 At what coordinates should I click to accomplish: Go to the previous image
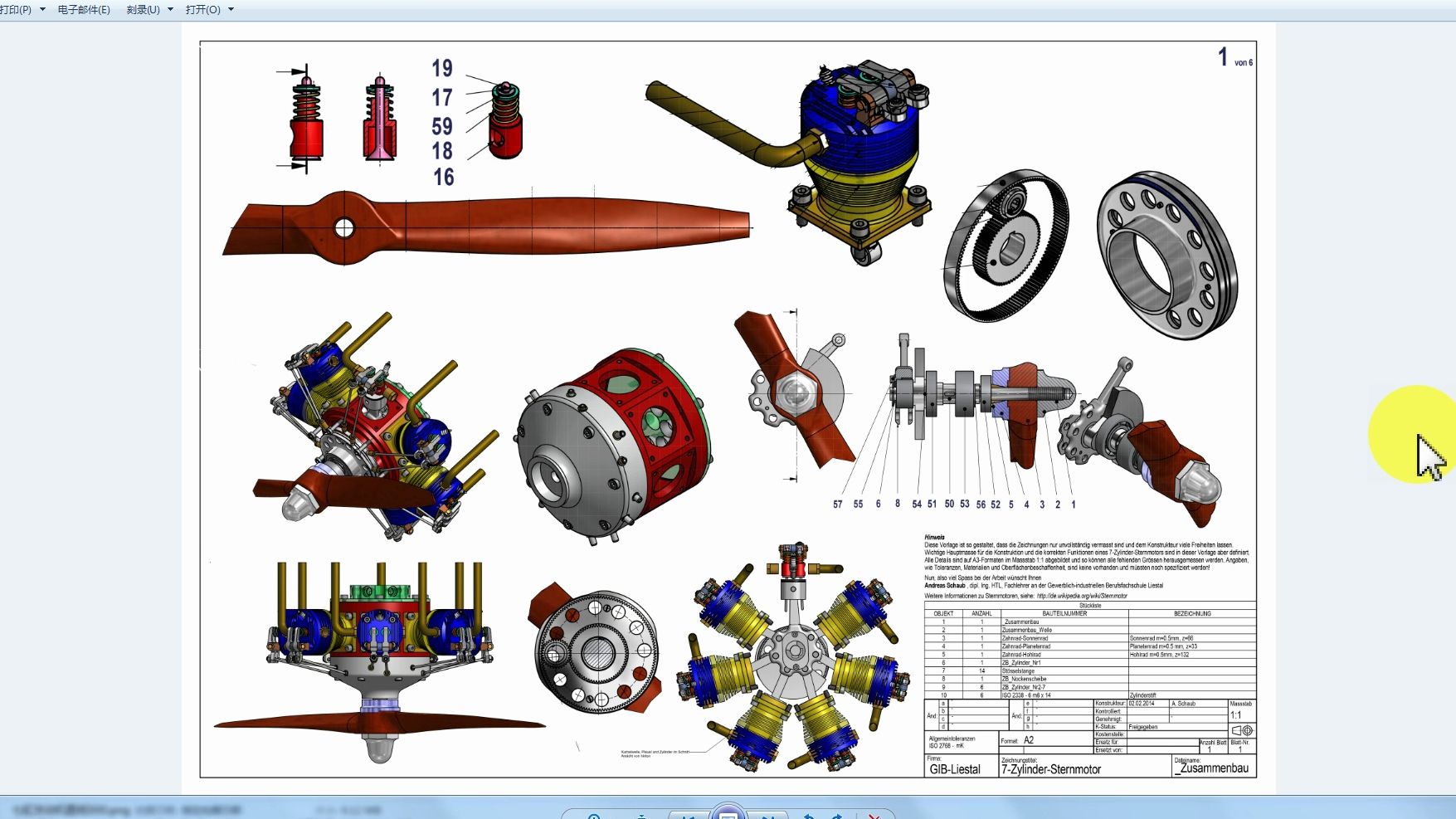(x=688, y=816)
